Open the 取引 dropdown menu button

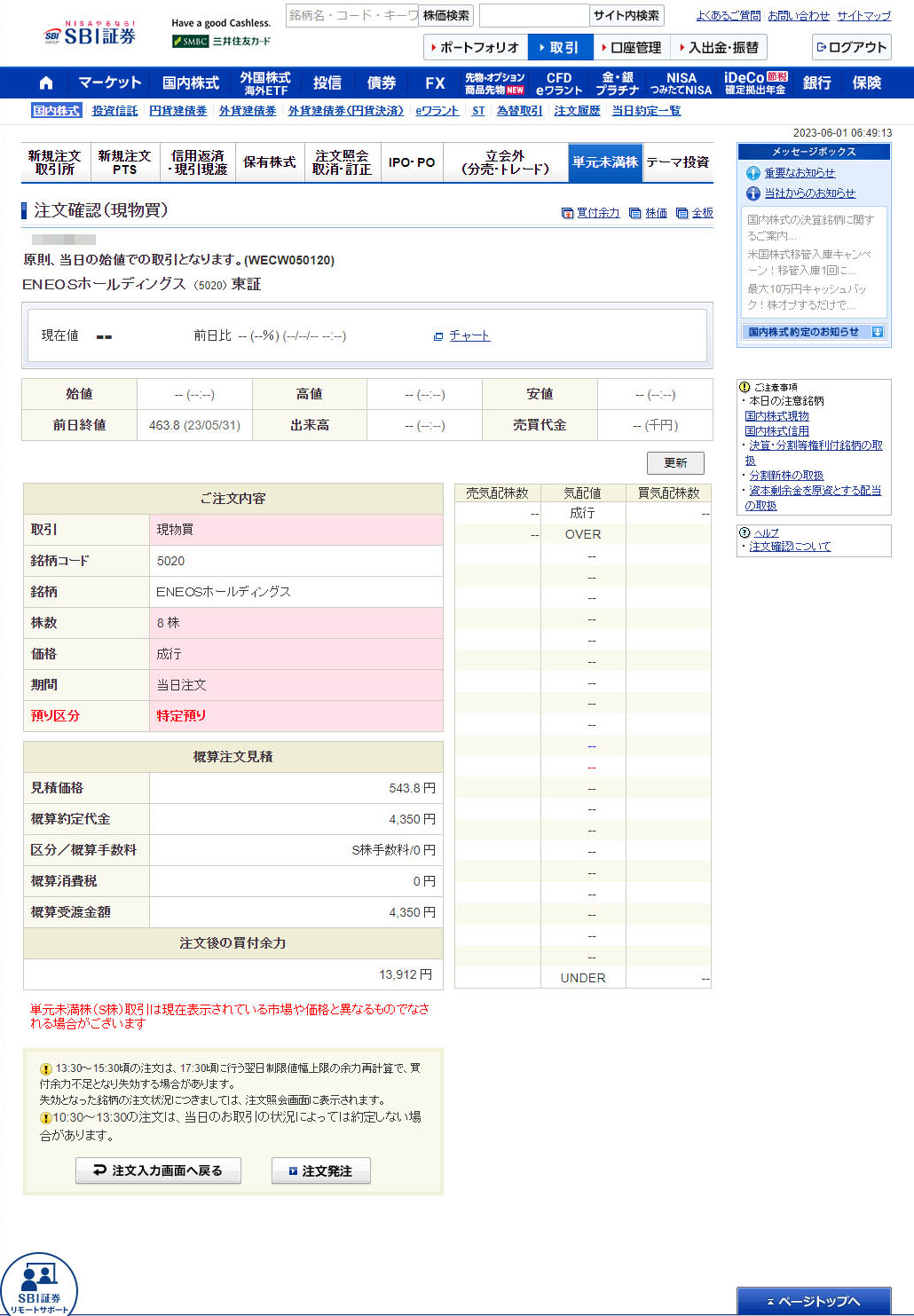tap(560, 48)
